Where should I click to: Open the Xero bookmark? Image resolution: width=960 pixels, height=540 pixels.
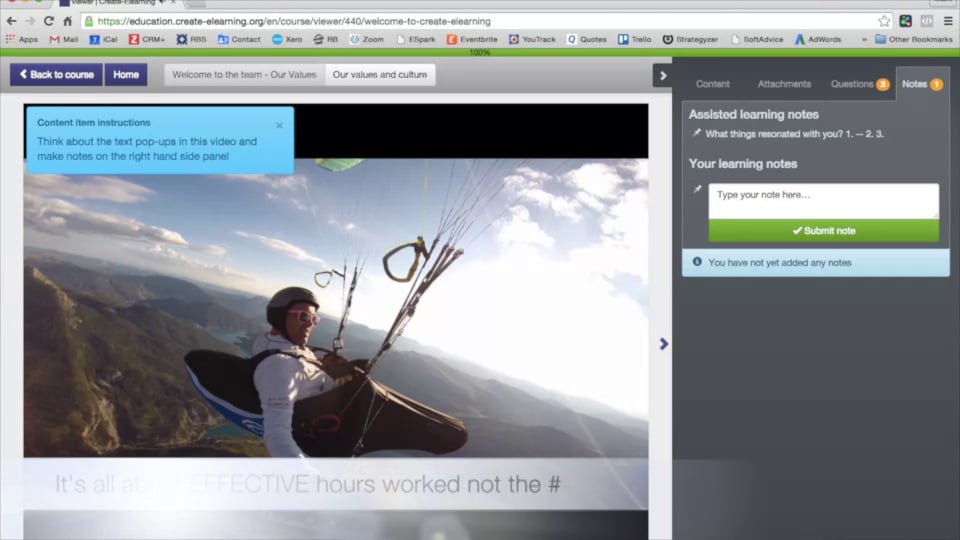287,39
